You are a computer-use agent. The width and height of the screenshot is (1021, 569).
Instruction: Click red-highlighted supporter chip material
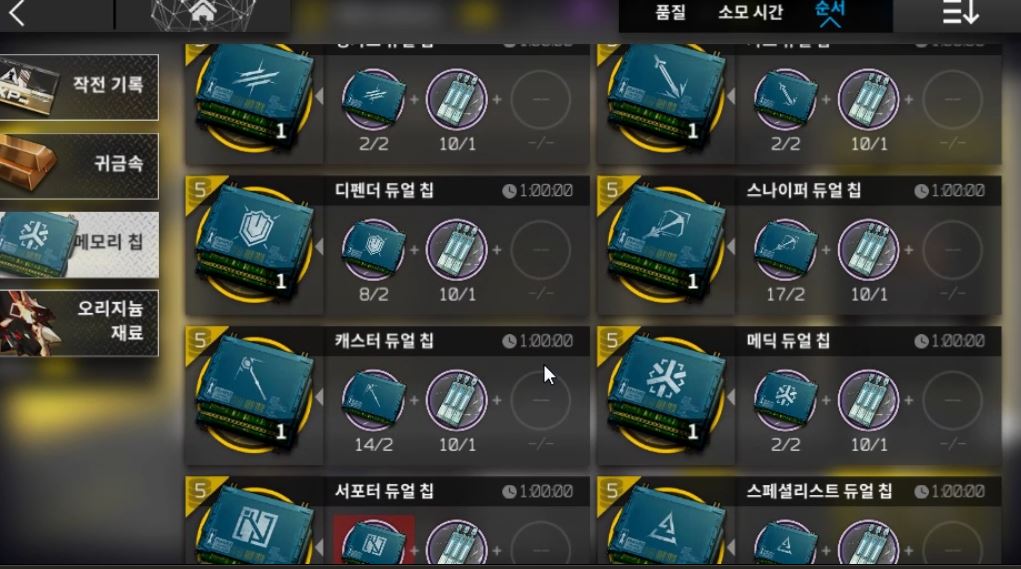coord(373,540)
